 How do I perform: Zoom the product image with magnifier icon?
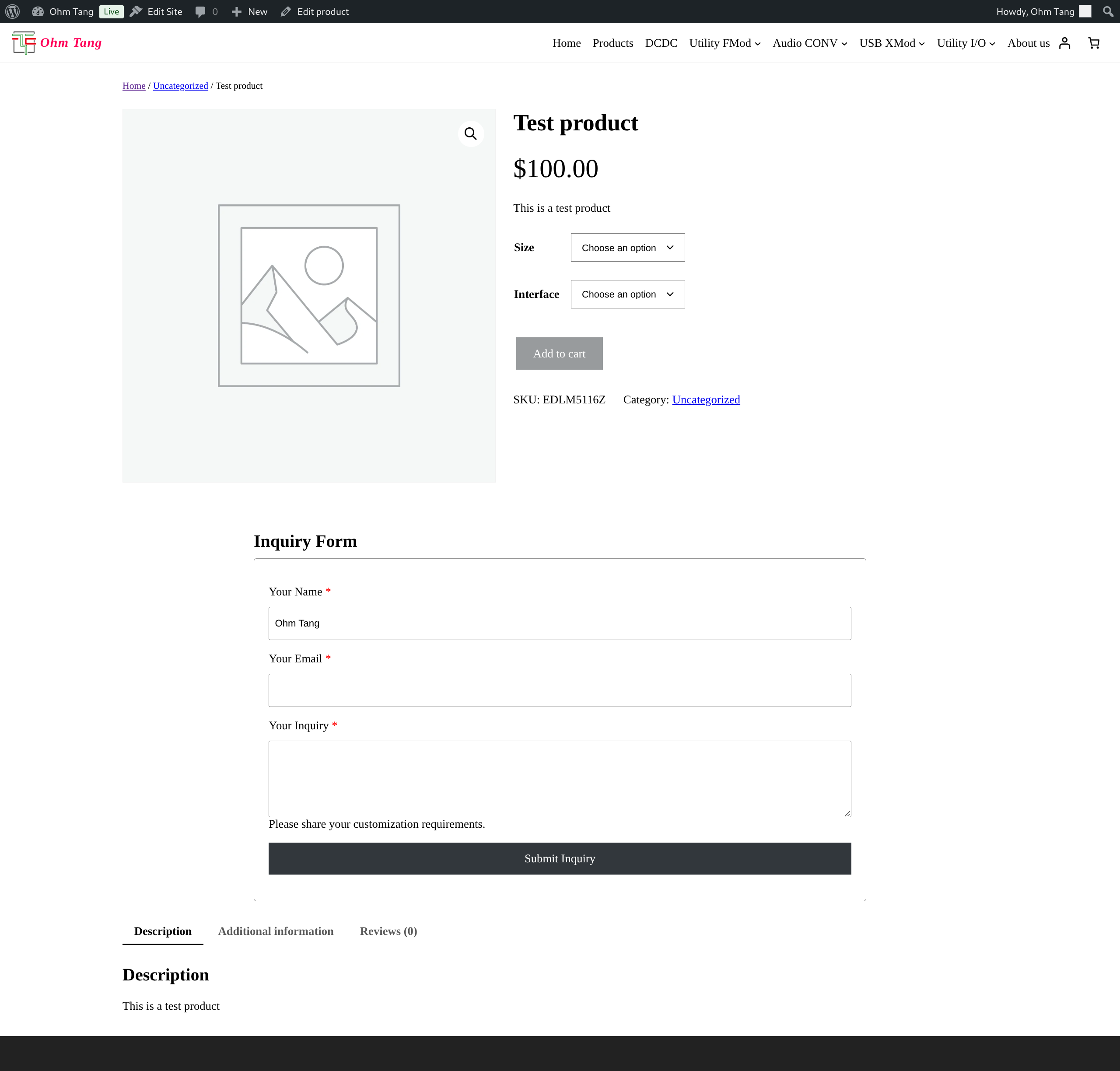pos(470,133)
